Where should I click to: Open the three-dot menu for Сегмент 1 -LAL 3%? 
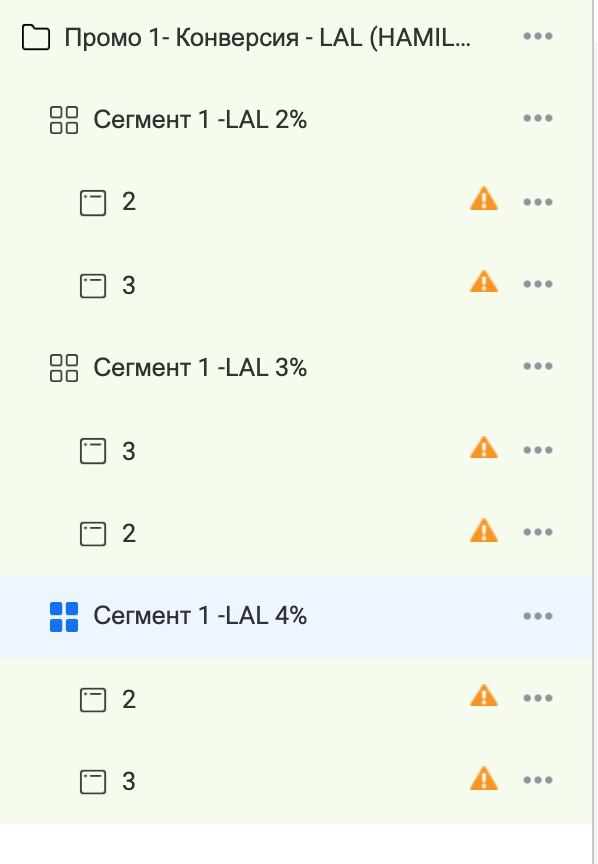tap(538, 366)
